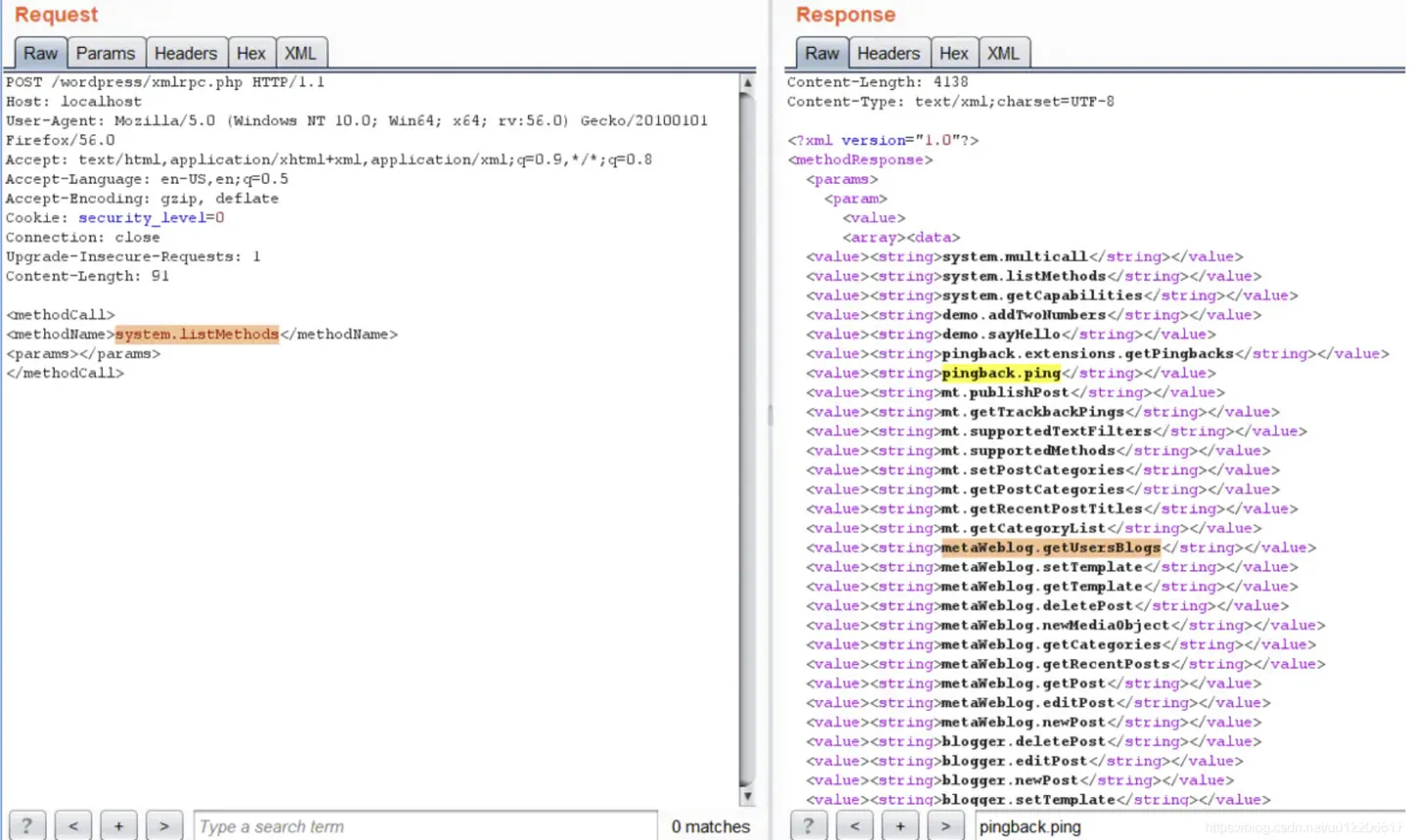Viewport: 1426px width, 840px height.
Task: Click the help "?" icon in Request search bar
Action: (26, 825)
